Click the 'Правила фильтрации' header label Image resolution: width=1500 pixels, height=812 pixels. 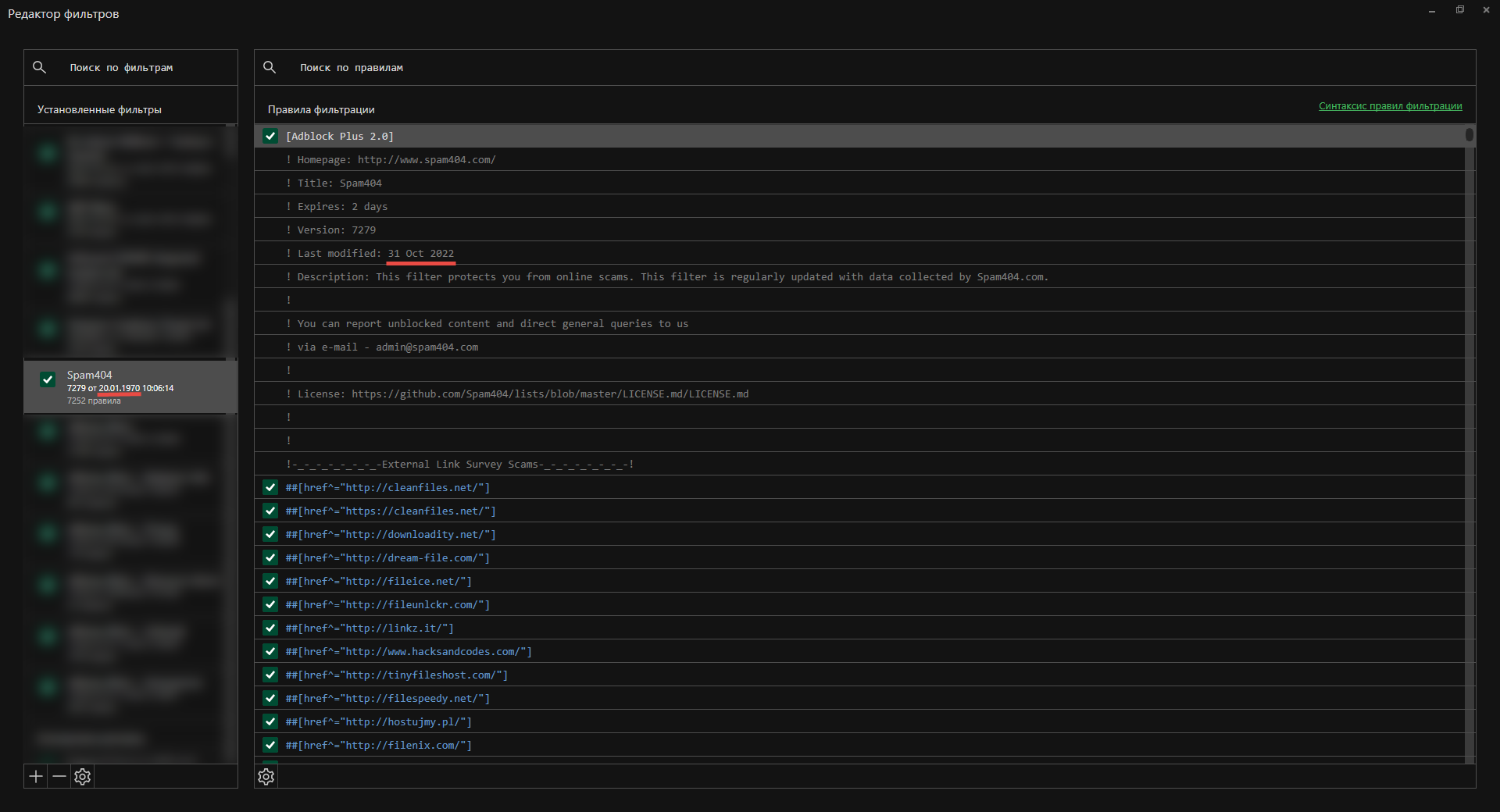[x=321, y=110]
